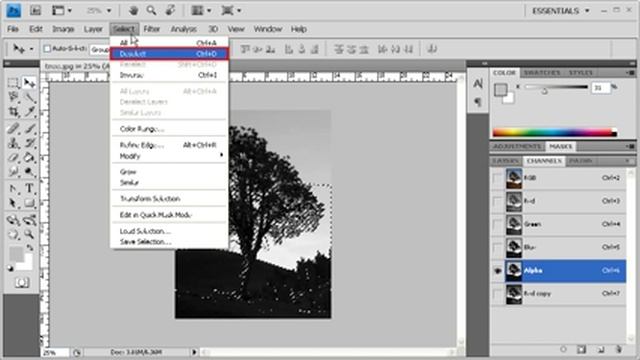Select the Eraser tool
The image size is (640, 360).
click(x=13, y=157)
